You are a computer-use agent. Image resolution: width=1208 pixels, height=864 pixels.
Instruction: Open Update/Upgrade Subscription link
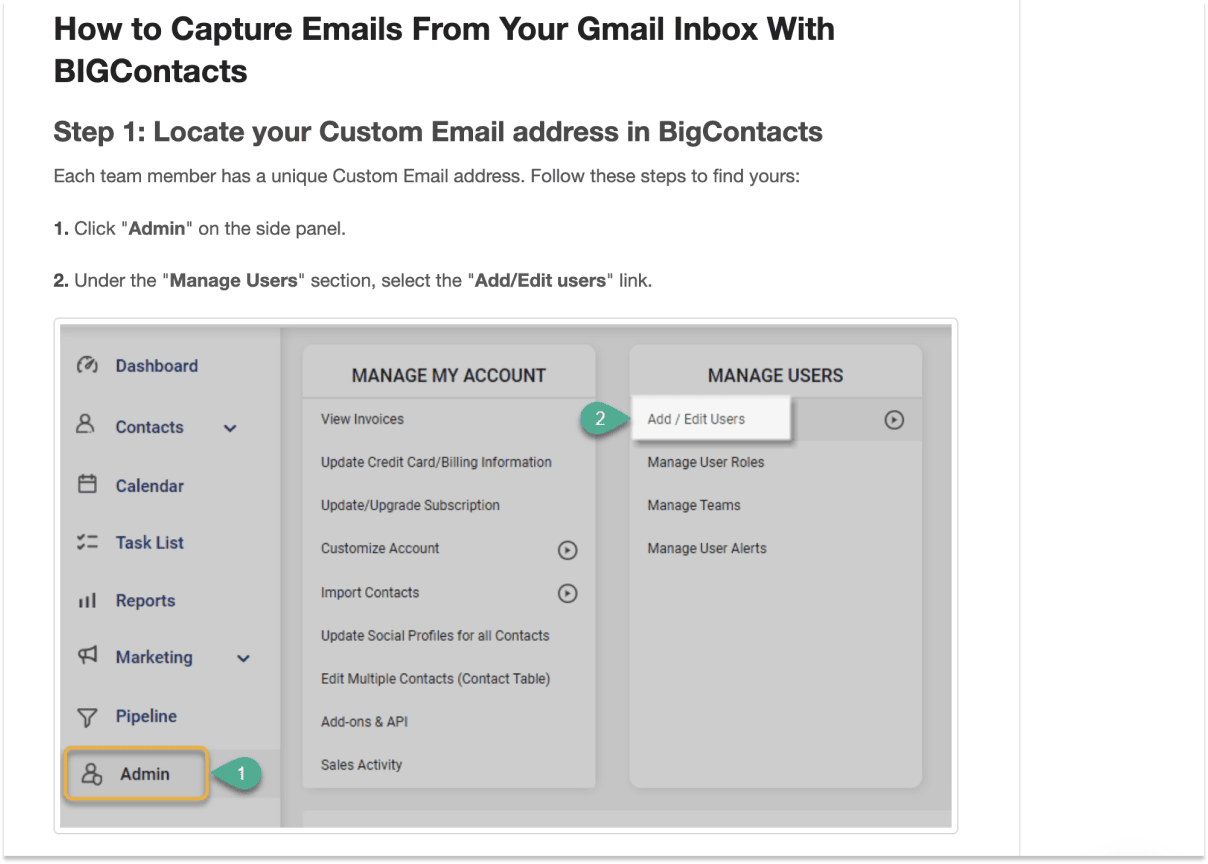point(410,505)
